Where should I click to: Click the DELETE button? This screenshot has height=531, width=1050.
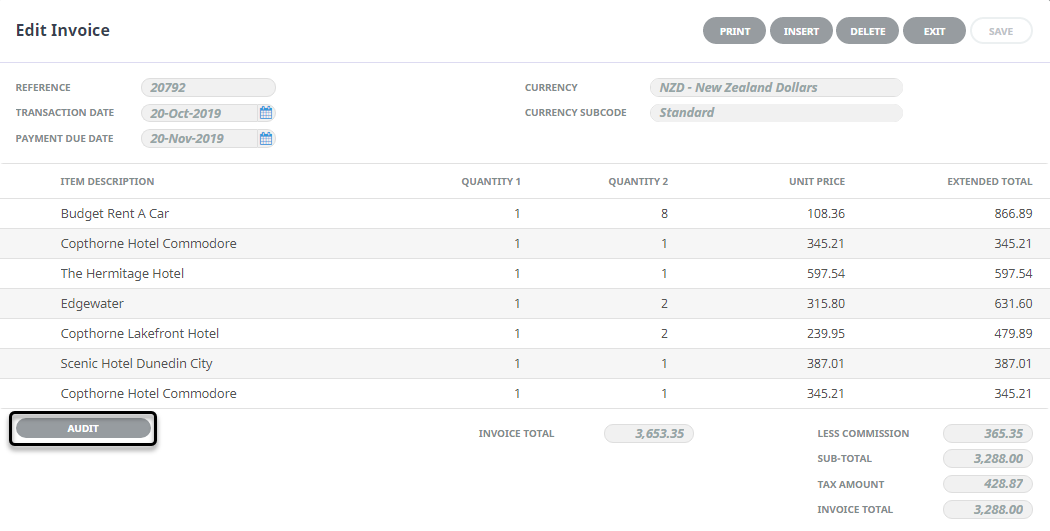tap(867, 31)
